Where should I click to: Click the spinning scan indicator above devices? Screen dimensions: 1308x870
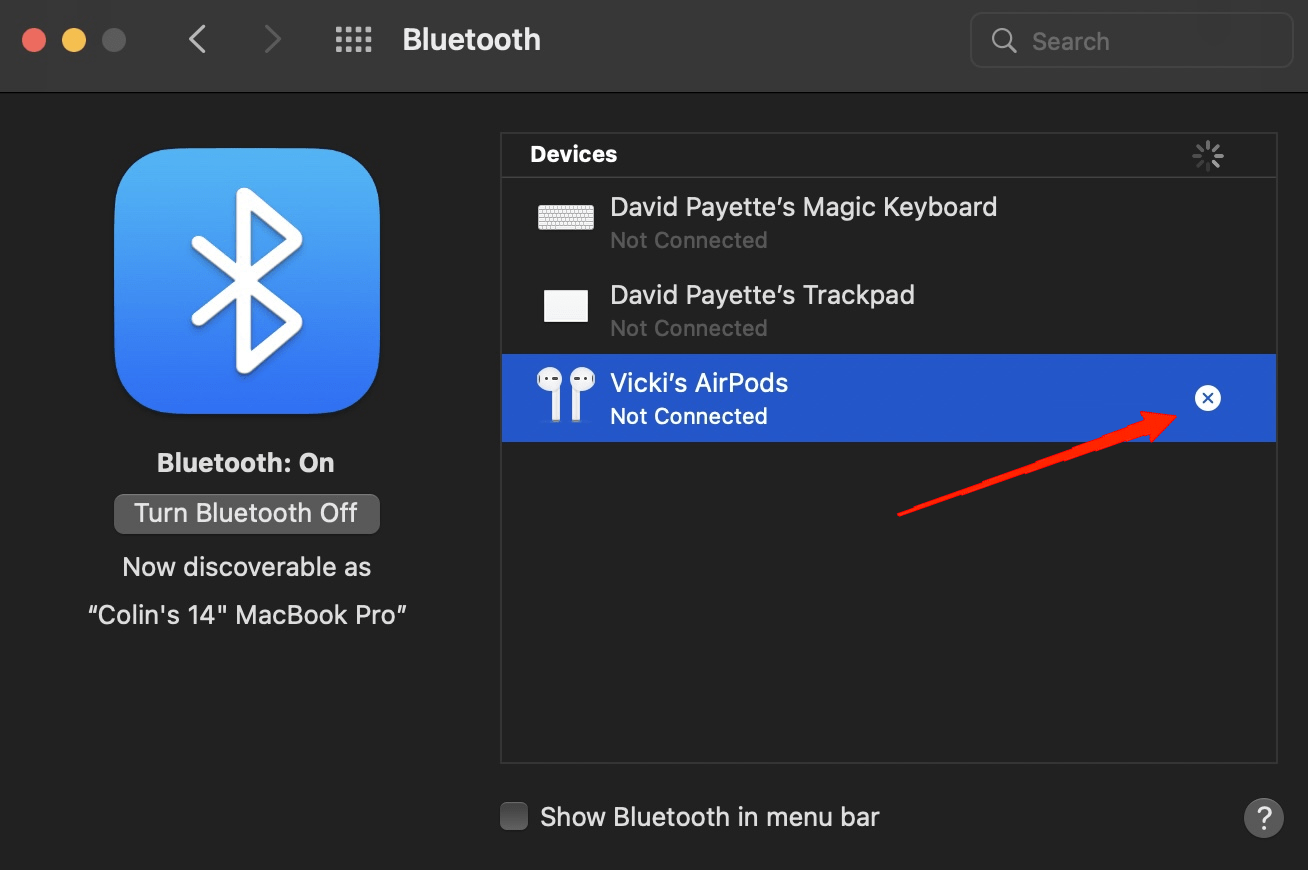click(x=1207, y=155)
